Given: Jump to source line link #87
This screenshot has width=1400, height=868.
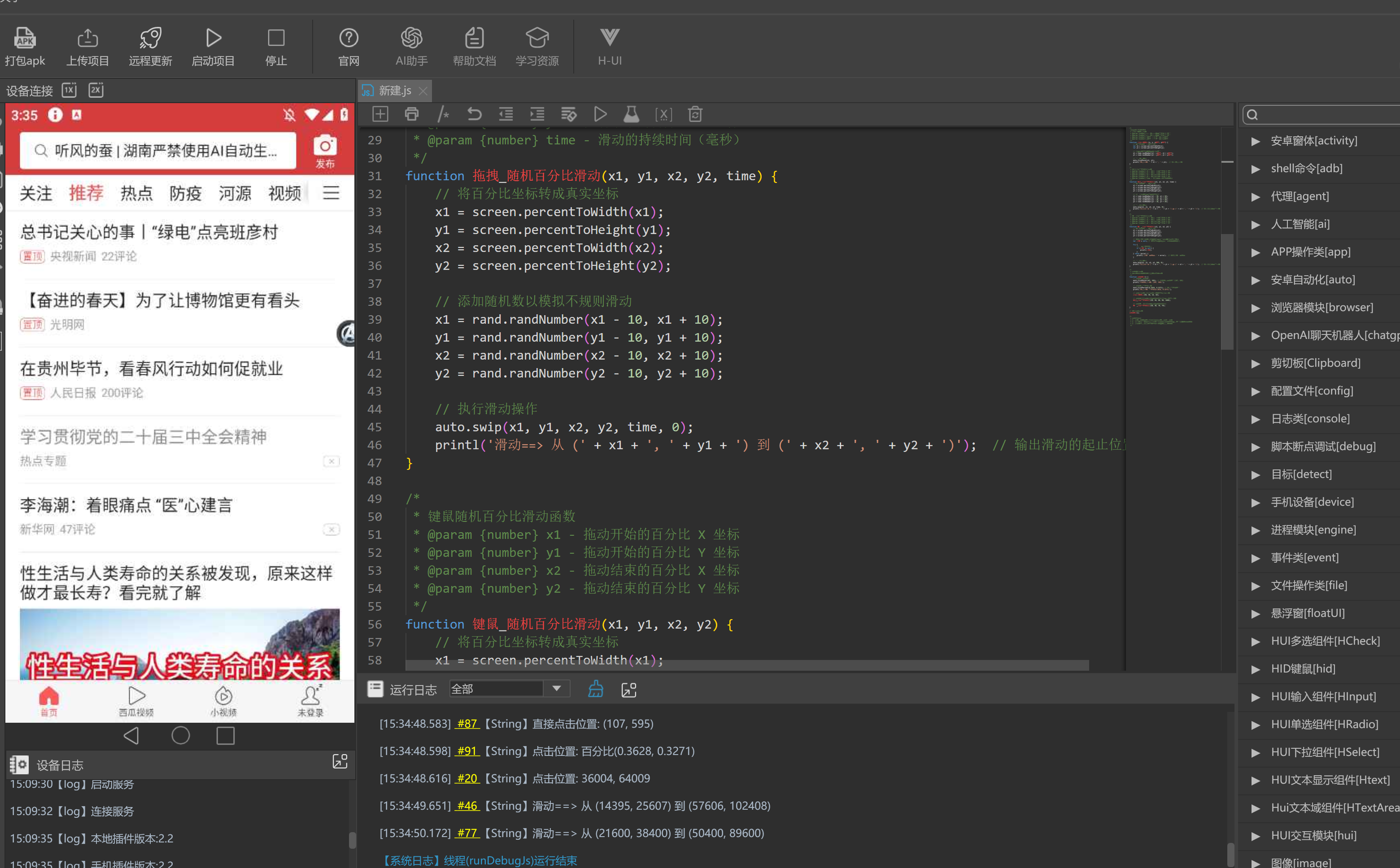Looking at the screenshot, I should [467, 723].
